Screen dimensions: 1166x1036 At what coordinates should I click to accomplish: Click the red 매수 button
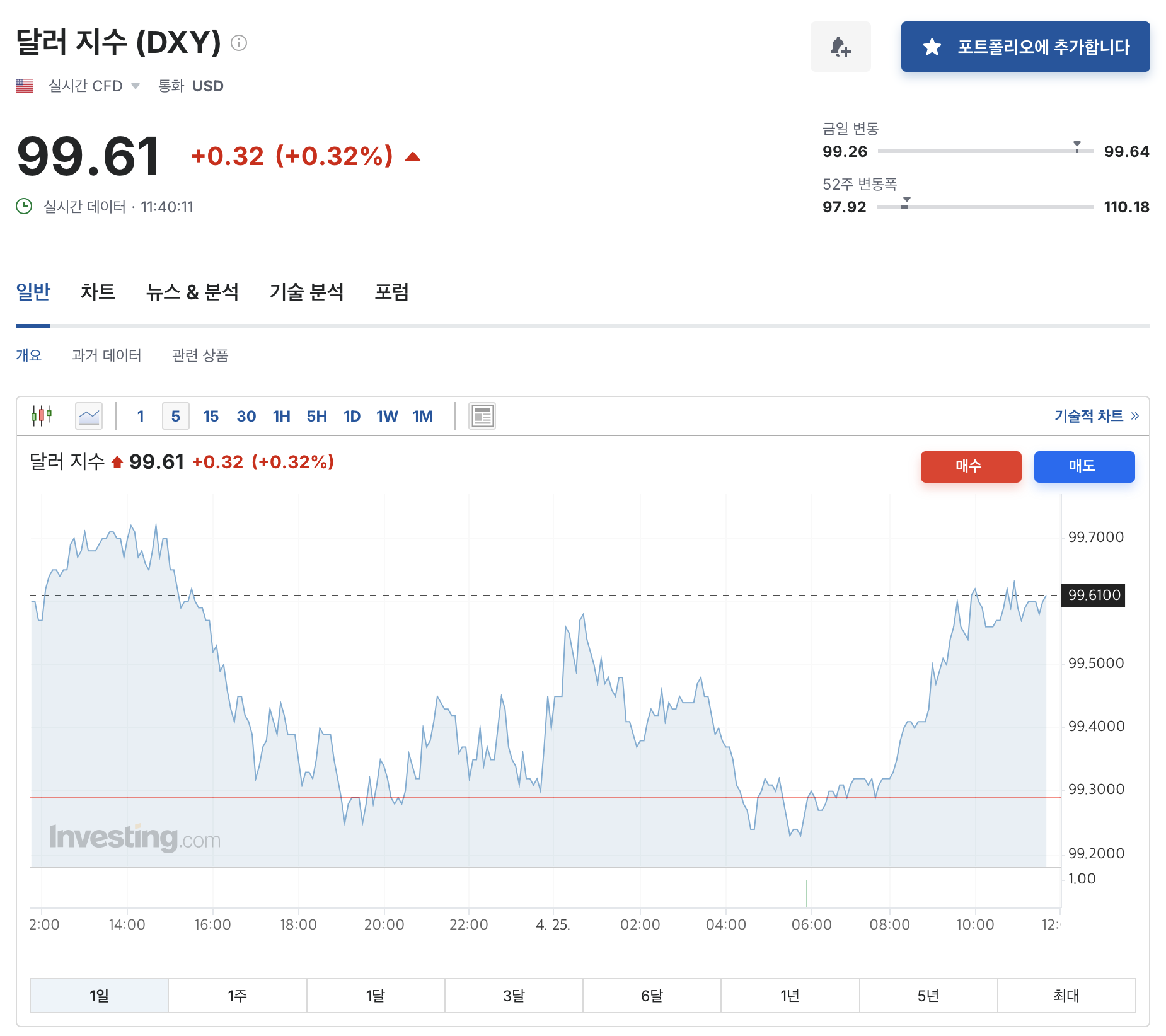coord(971,467)
